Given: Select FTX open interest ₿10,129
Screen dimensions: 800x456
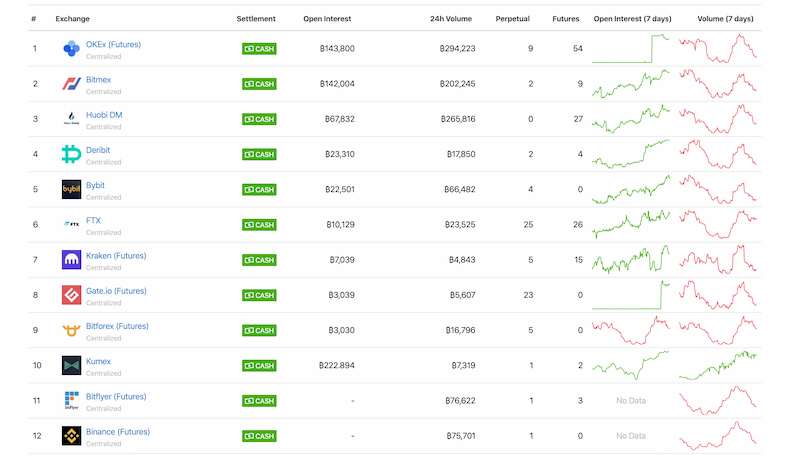Looking at the screenshot, I should click(x=340, y=224).
